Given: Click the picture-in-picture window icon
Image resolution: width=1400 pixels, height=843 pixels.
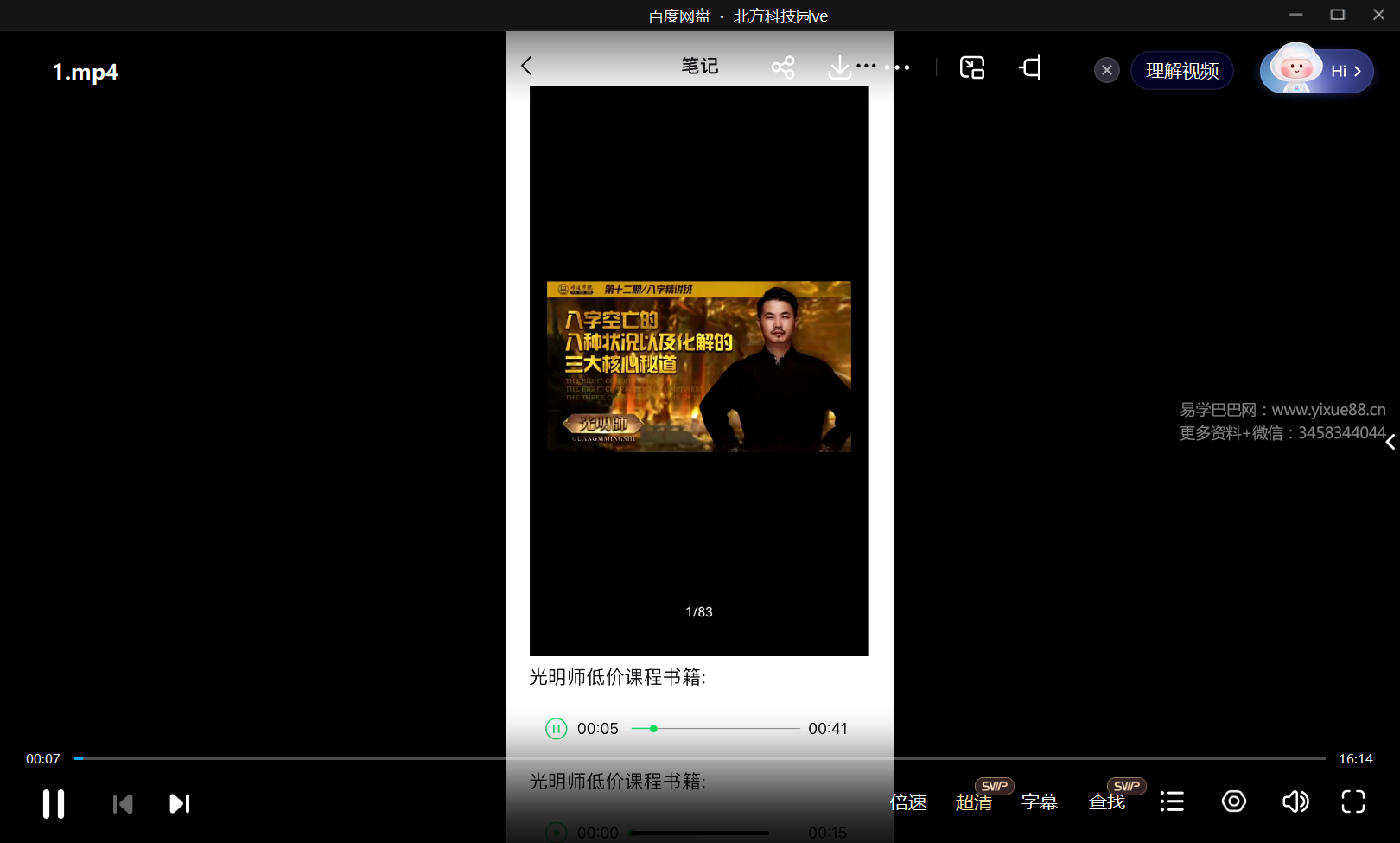Looking at the screenshot, I should tap(972, 67).
